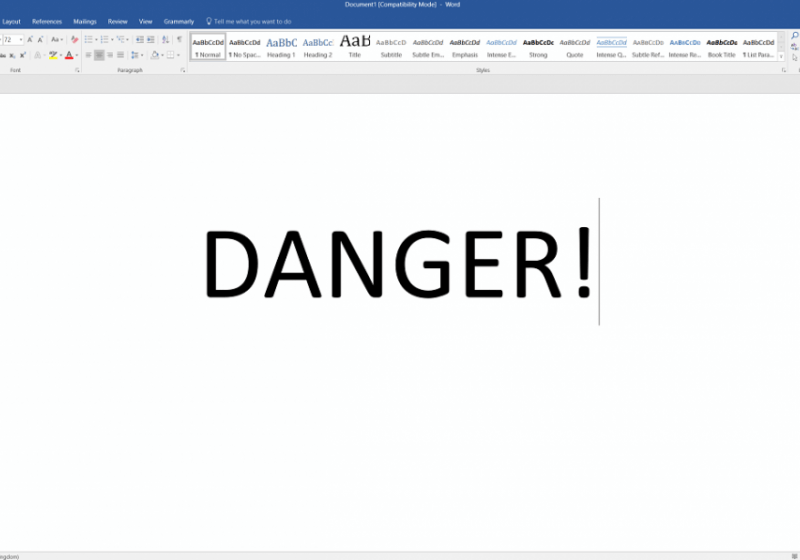Apply the Normal style
Image resolution: width=800 pixels, height=560 pixels.
click(208, 47)
